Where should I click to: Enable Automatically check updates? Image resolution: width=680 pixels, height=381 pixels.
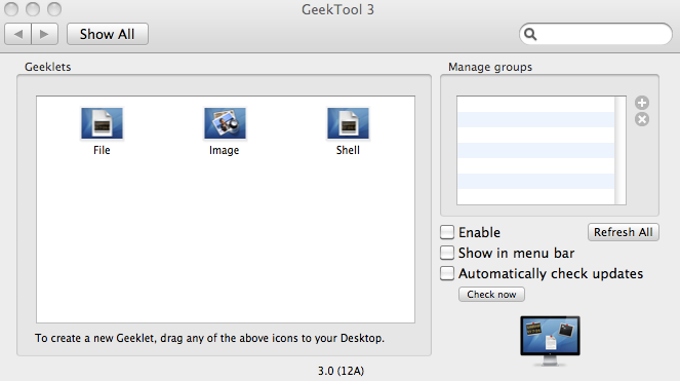(x=447, y=274)
